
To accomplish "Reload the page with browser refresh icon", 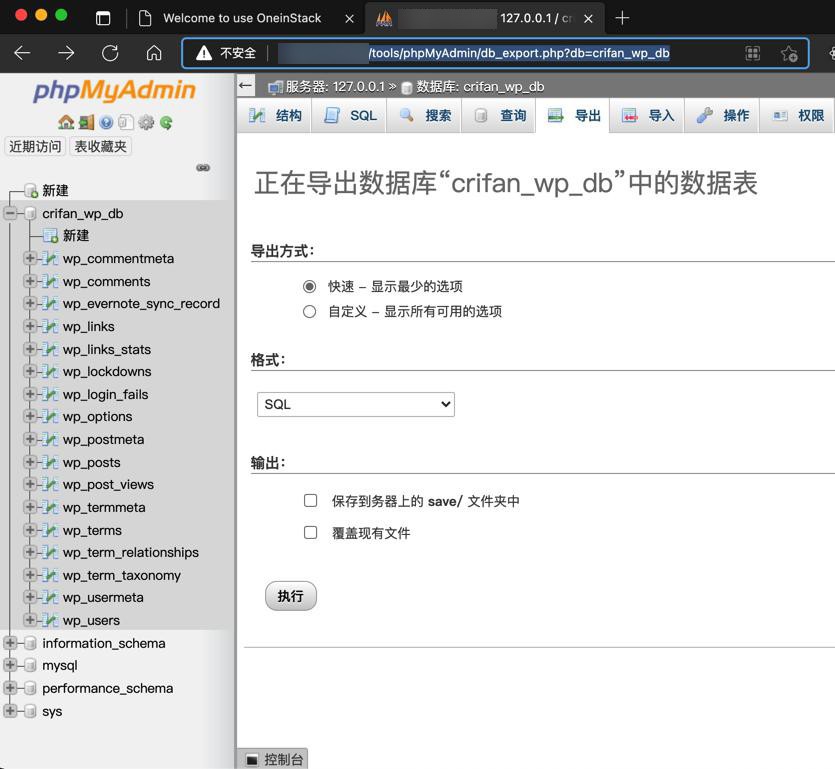I will click(x=110, y=53).
